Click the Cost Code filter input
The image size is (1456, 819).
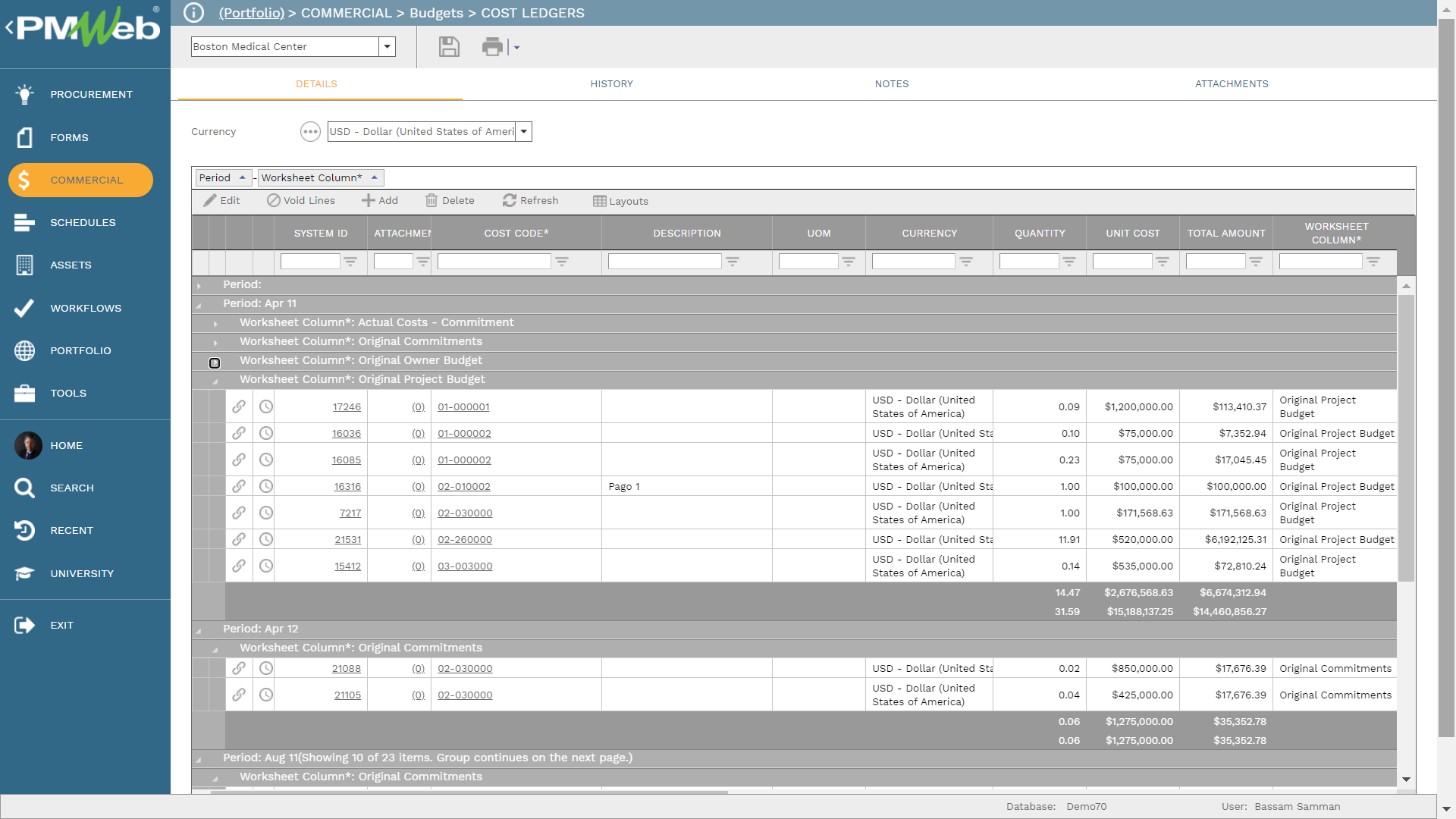(x=494, y=262)
